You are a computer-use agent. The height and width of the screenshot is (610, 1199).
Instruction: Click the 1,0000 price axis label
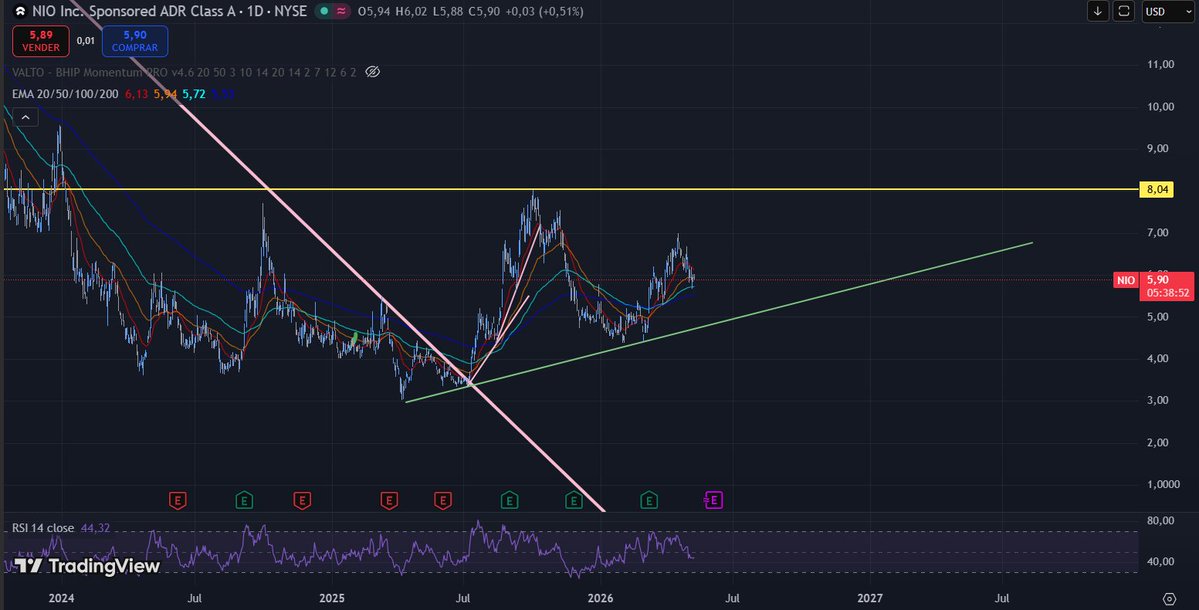point(1164,485)
